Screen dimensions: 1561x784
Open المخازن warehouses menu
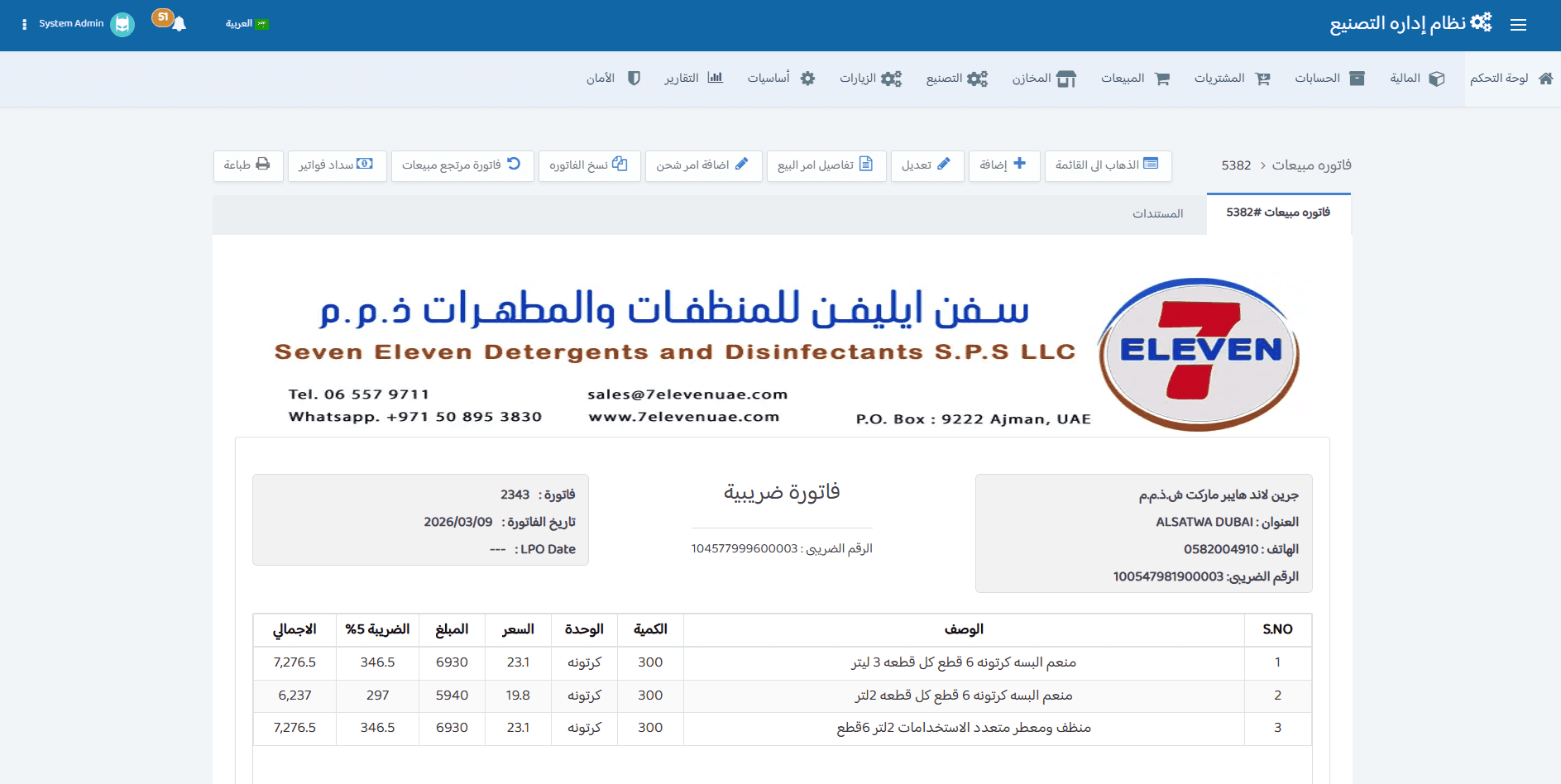(x=1044, y=79)
